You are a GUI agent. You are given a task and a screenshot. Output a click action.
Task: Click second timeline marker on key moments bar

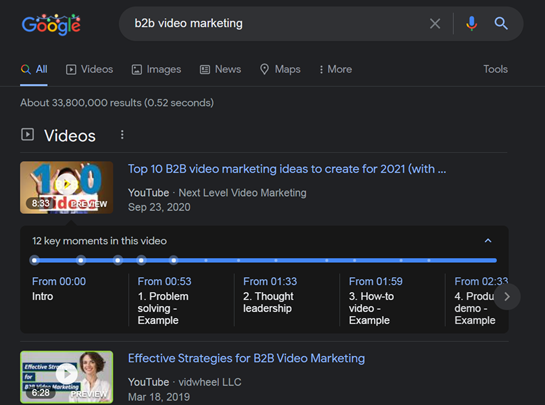[x=81, y=260]
